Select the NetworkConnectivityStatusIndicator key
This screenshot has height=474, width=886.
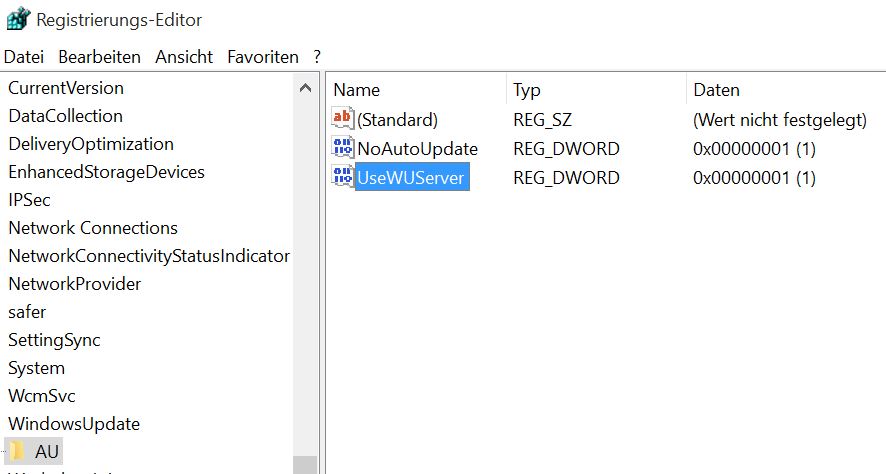tap(148, 256)
